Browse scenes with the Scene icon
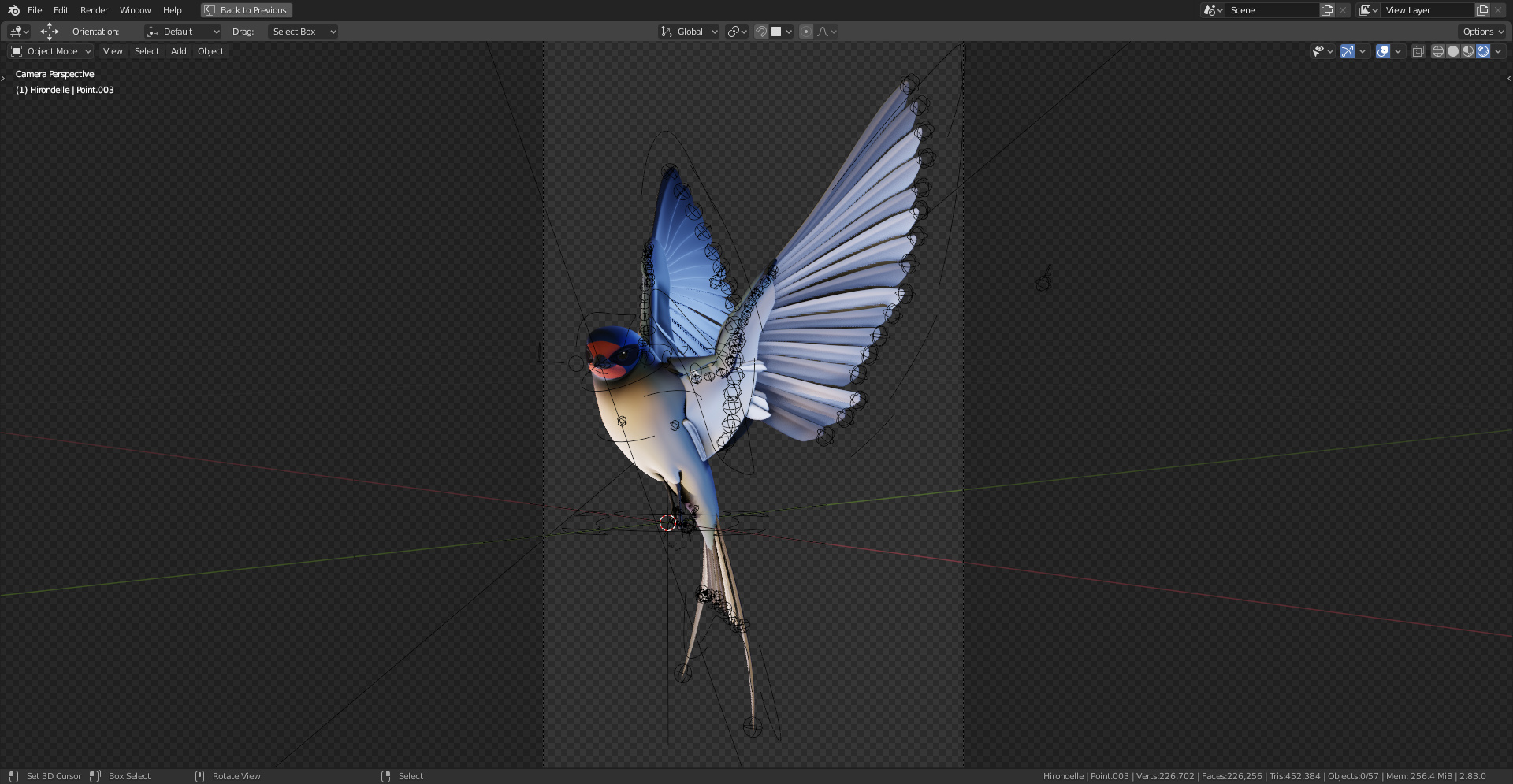 click(1213, 10)
